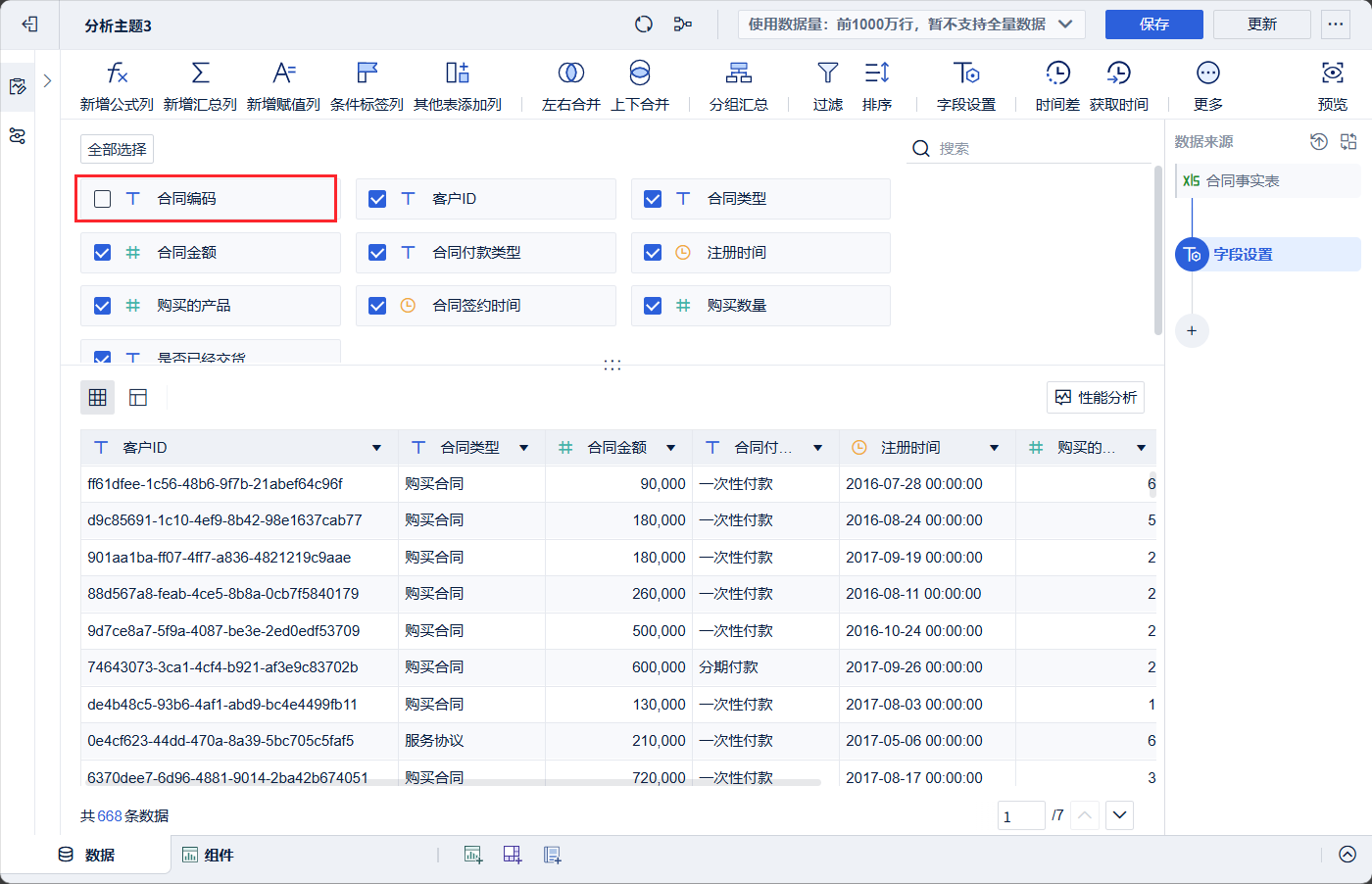The height and width of the screenshot is (884, 1372).
Task: Switch to the 组件 tab
Action: (x=208, y=855)
